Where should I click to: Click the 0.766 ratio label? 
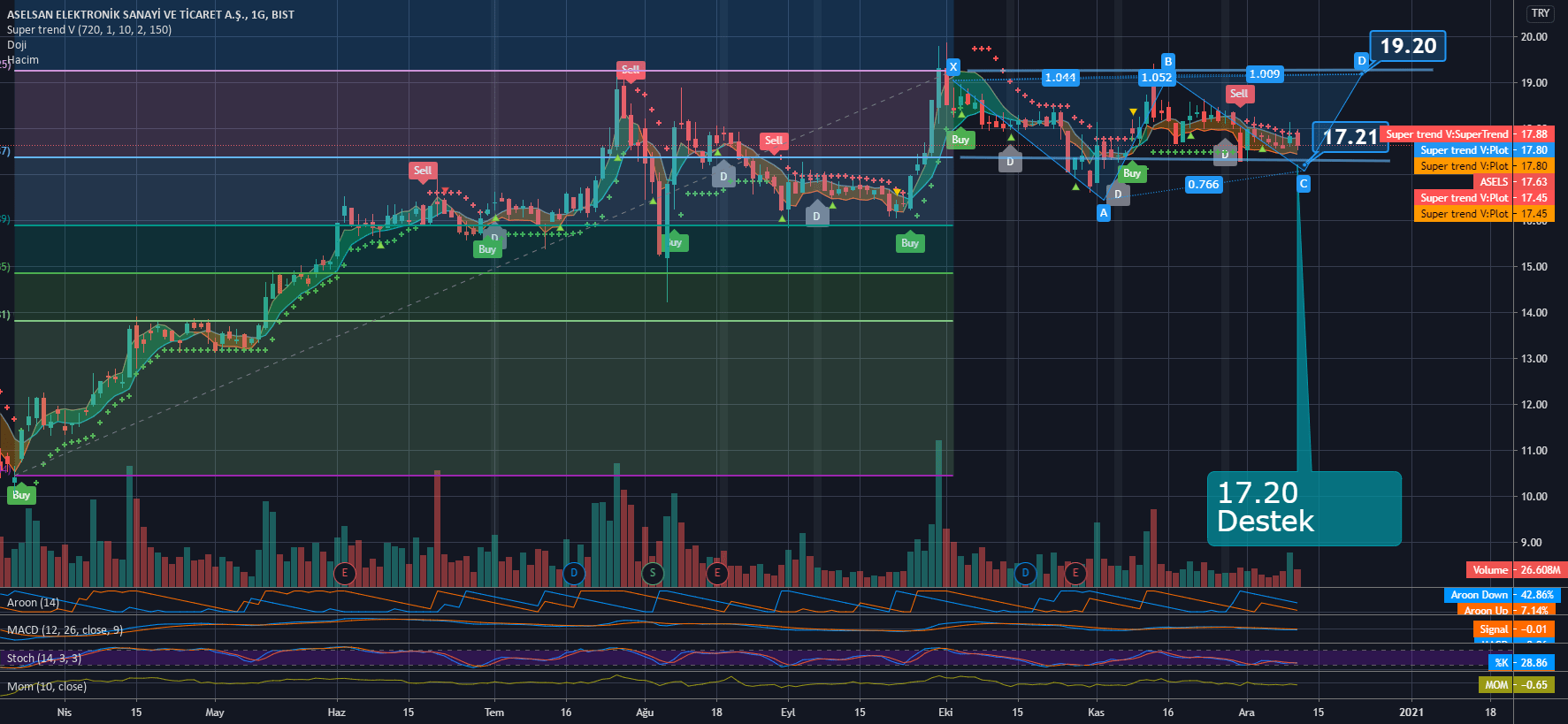tap(1204, 185)
